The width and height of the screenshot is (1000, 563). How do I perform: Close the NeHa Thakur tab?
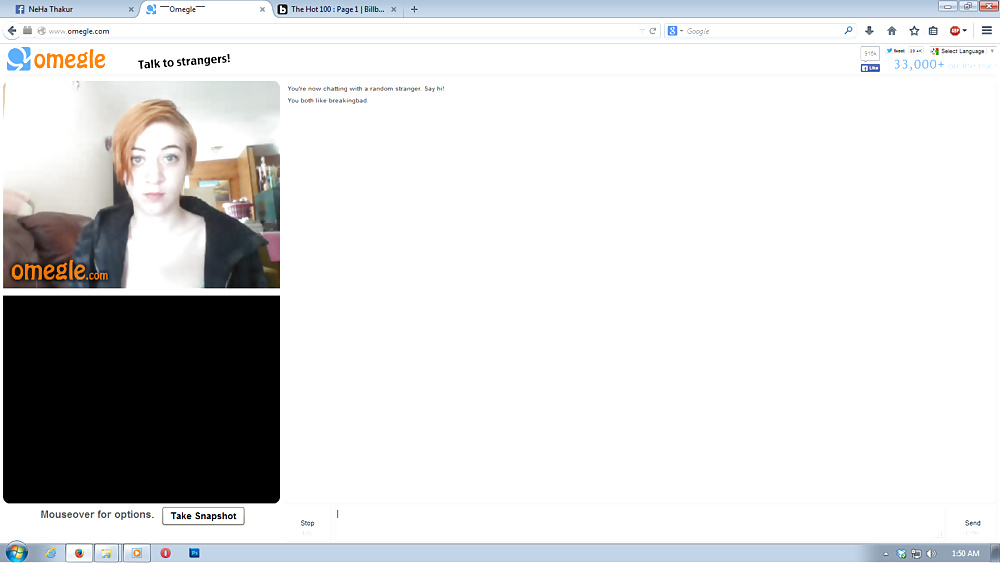click(131, 10)
